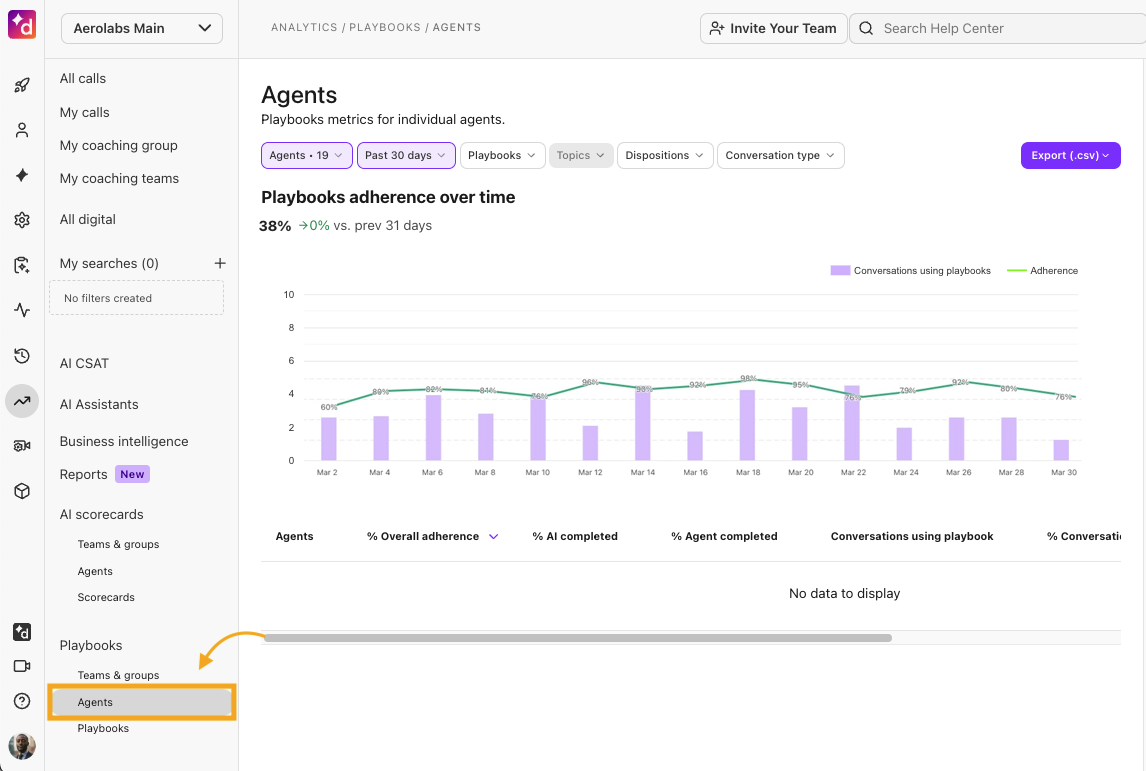Open the rocket launch icon in sidebar
Viewport: 1146px width, 771px height.
[x=22, y=85]
